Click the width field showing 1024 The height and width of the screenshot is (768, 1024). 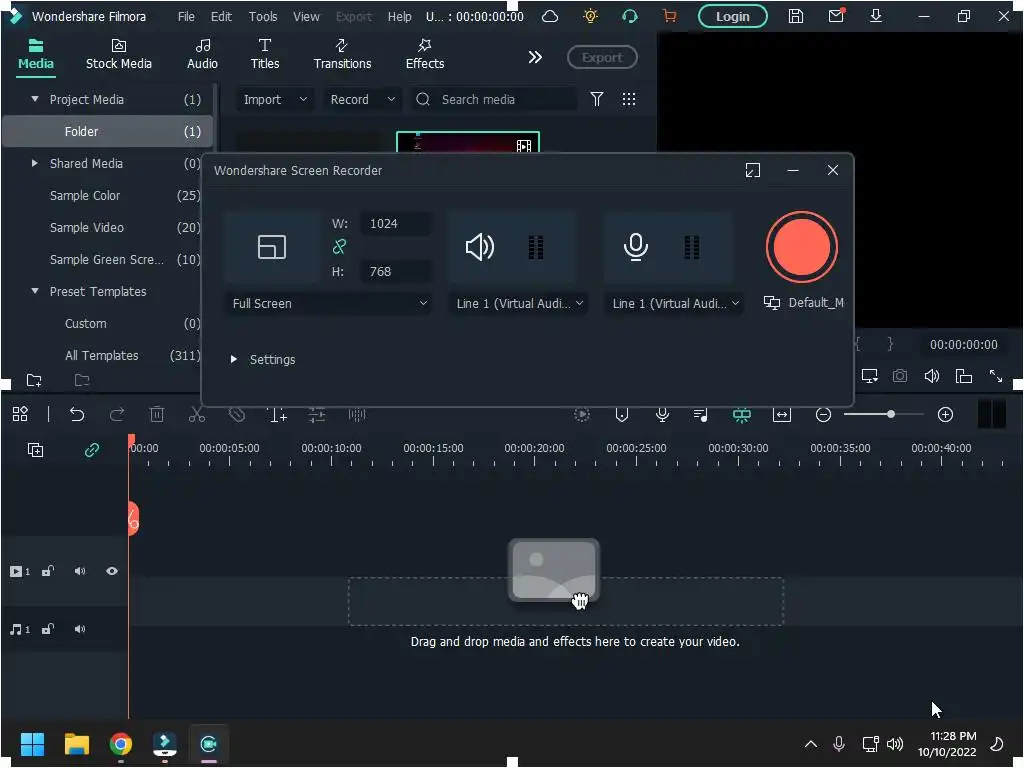tap(395, 223)
